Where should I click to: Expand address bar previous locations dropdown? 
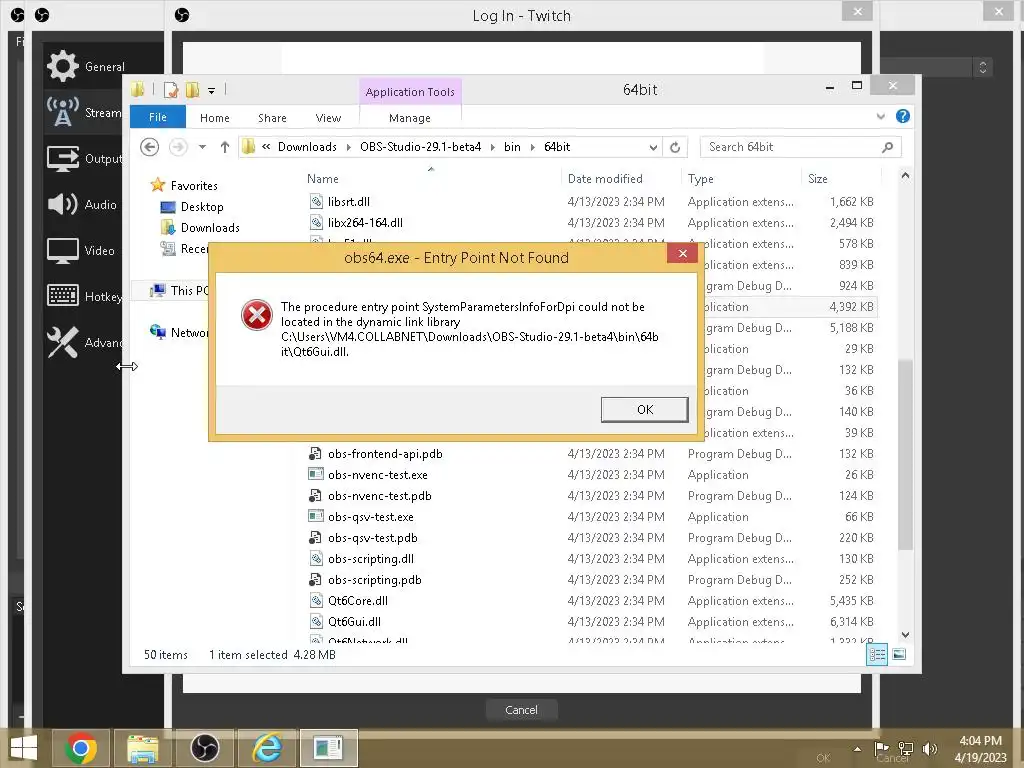(x=652, y=148)
